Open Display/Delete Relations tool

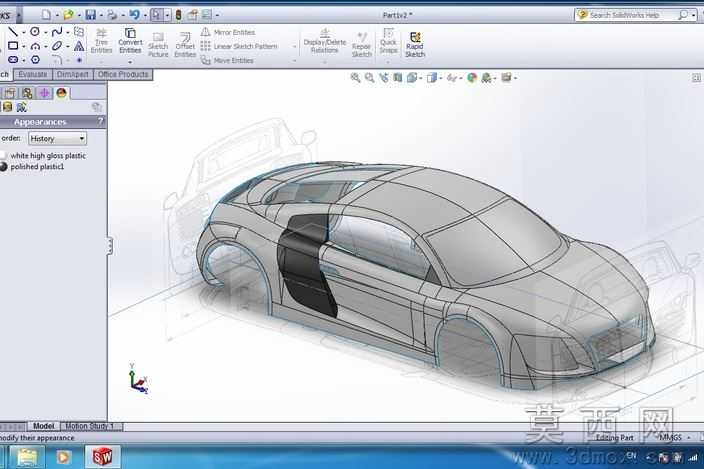point(325,40)
